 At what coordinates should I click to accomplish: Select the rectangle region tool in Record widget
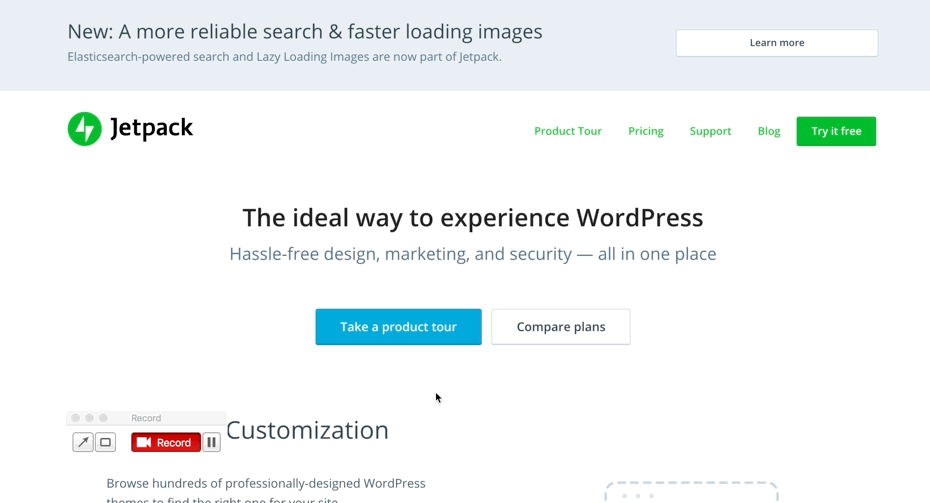point(106,442)
